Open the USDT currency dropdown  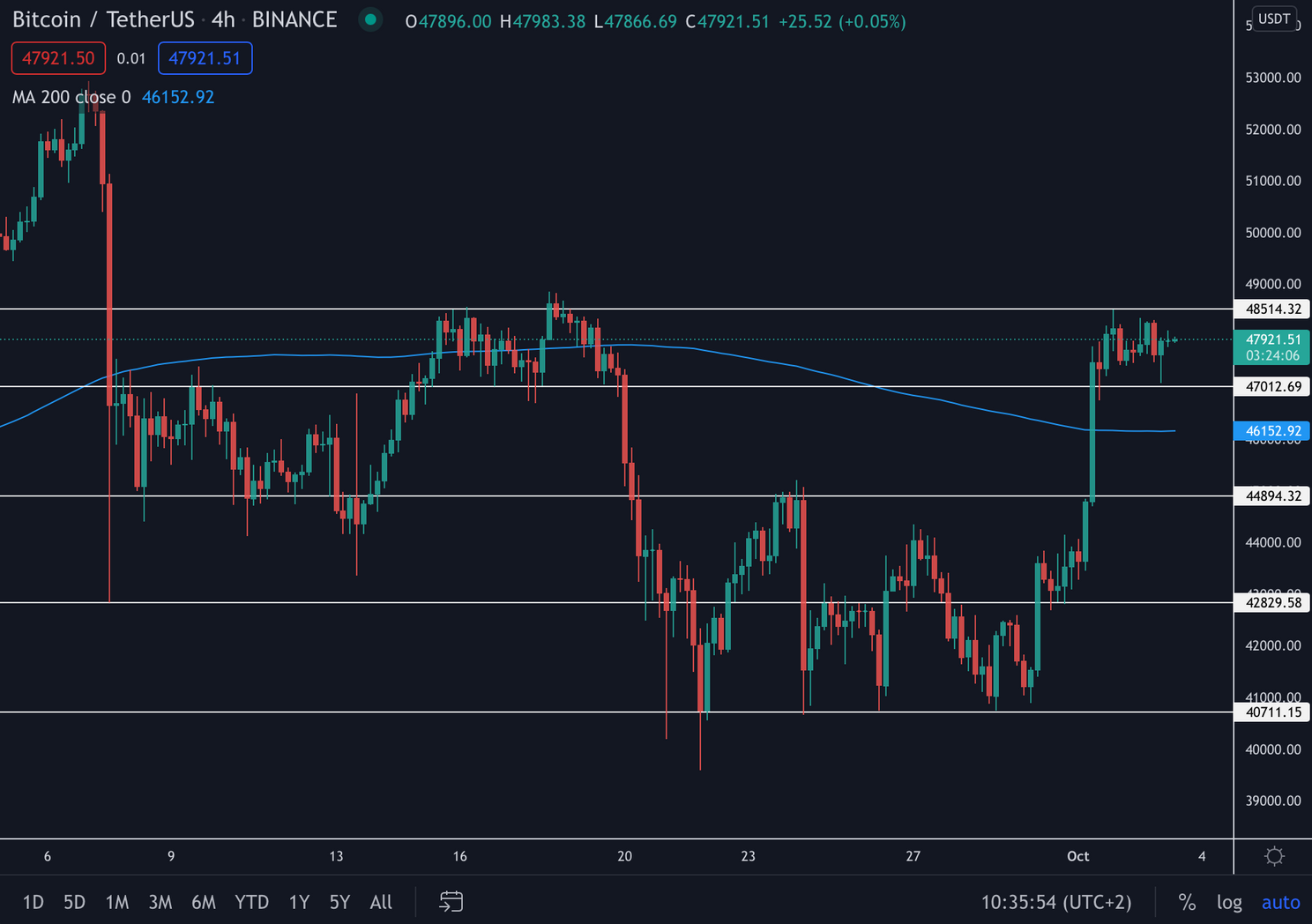[x=1274, y=19]
